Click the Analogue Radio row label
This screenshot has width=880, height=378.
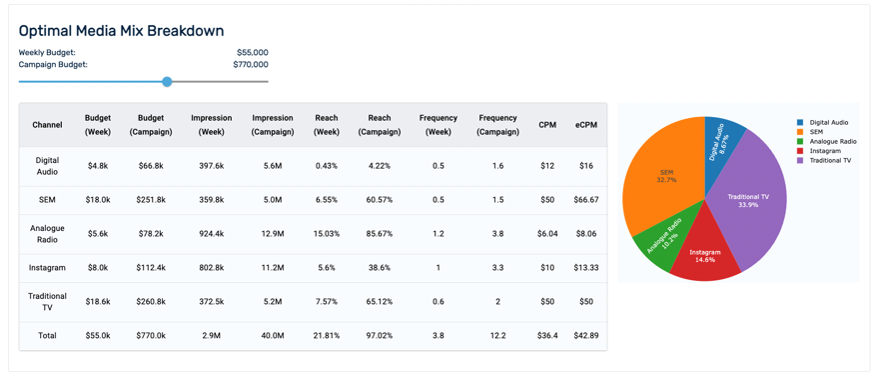(47, 234)
